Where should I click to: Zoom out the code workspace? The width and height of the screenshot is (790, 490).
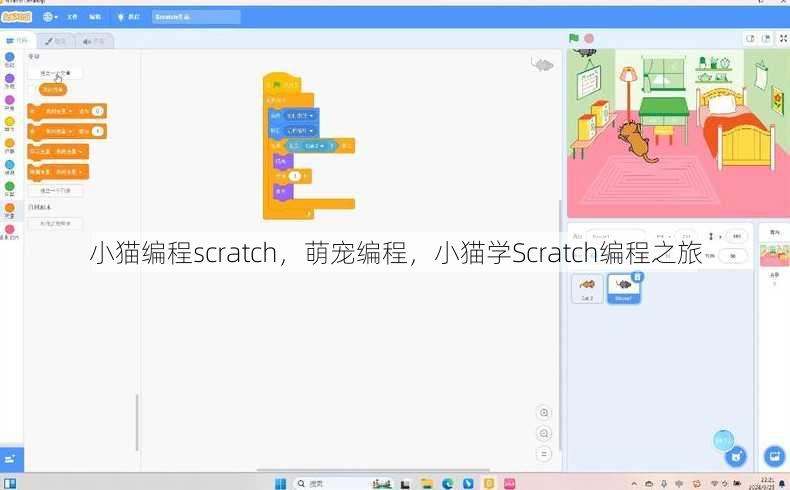[544, 433]
